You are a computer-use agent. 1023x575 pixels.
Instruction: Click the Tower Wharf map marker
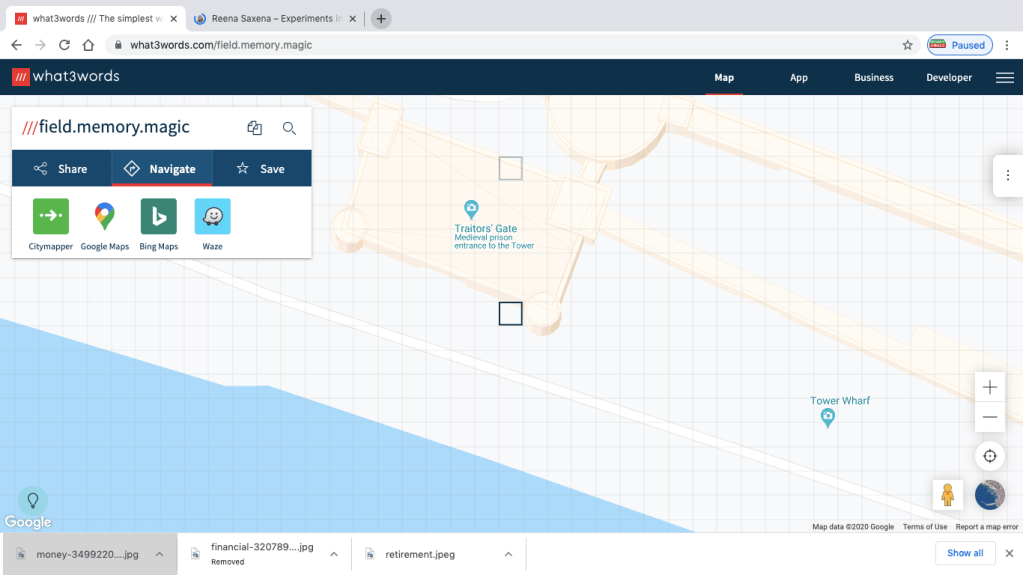[827, 419]
